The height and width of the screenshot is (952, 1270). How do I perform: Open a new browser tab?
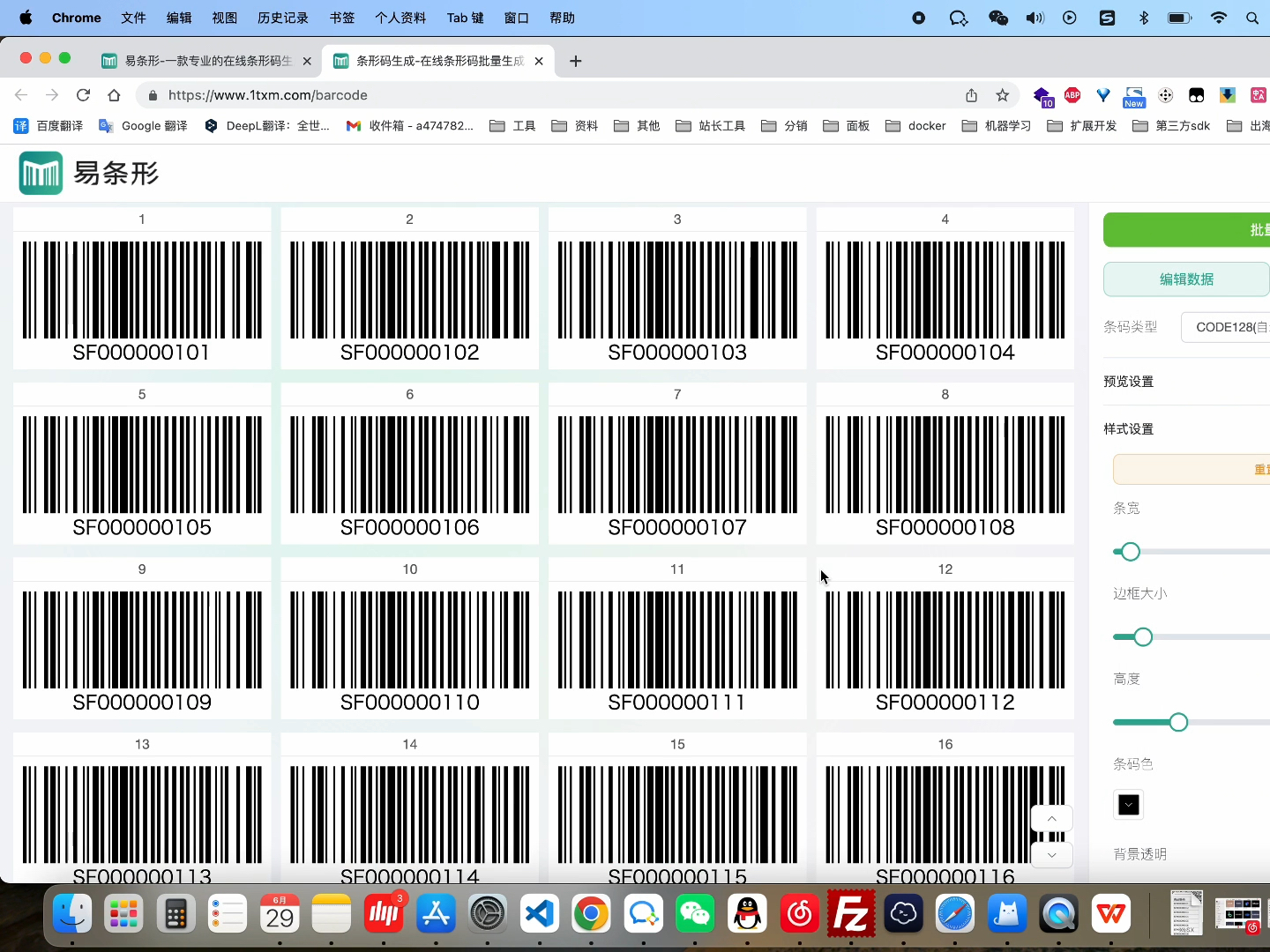(x=575, y=61)
